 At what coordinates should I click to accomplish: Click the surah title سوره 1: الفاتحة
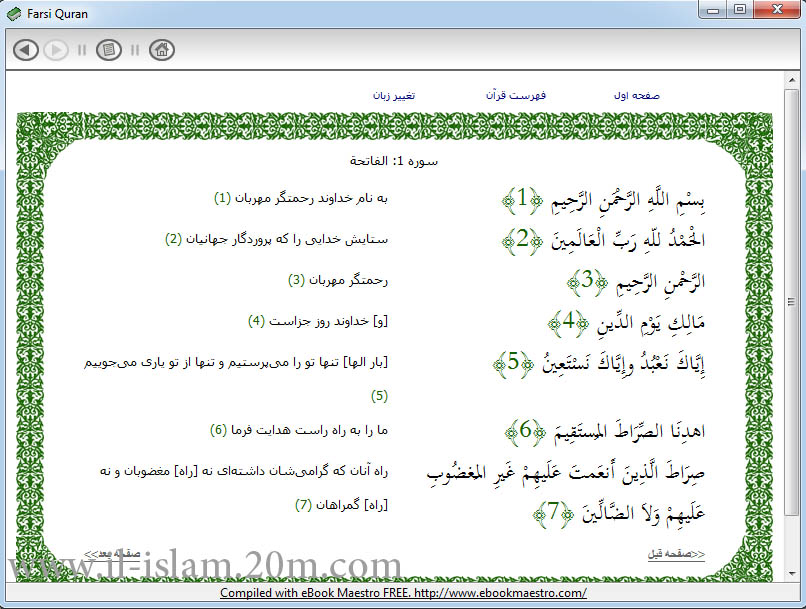pyautogui.click(x=394, y=161)
